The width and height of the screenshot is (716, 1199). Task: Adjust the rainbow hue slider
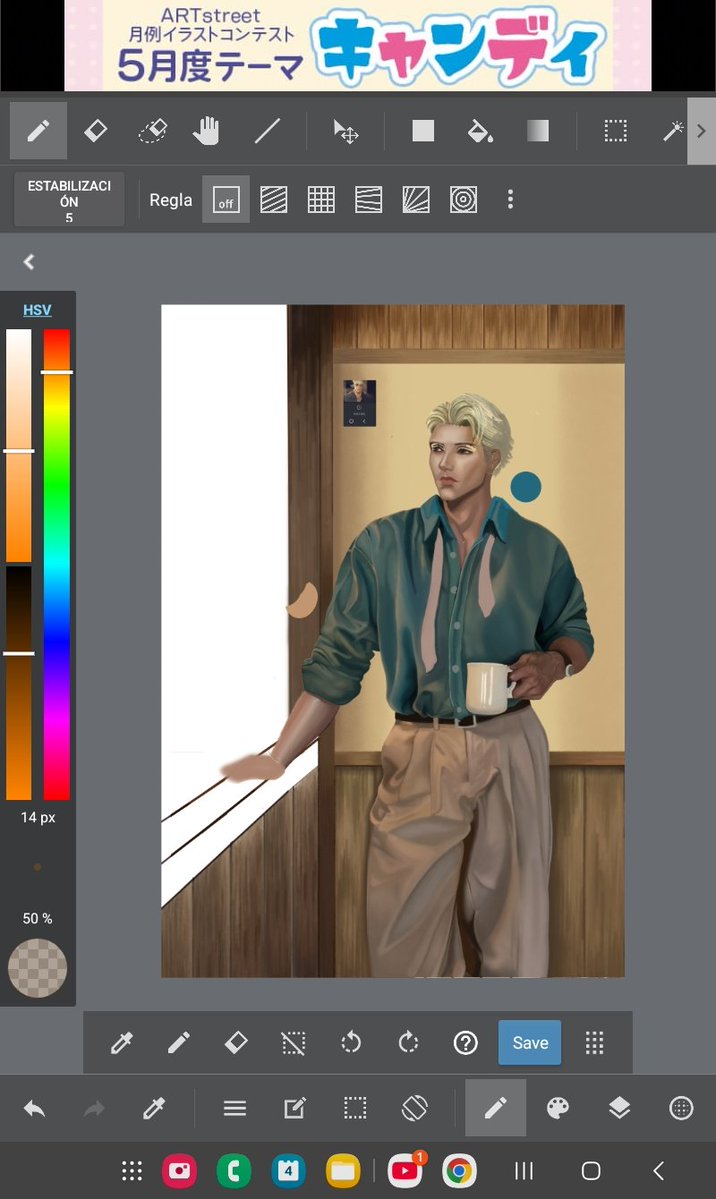click(x=57, y=564)
